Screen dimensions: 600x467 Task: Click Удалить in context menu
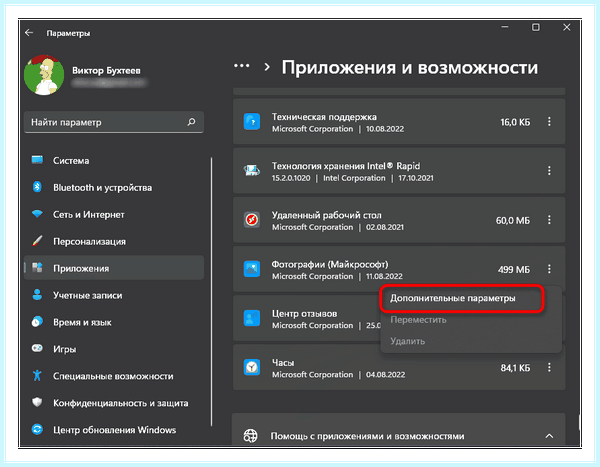[x=408, y=341]
